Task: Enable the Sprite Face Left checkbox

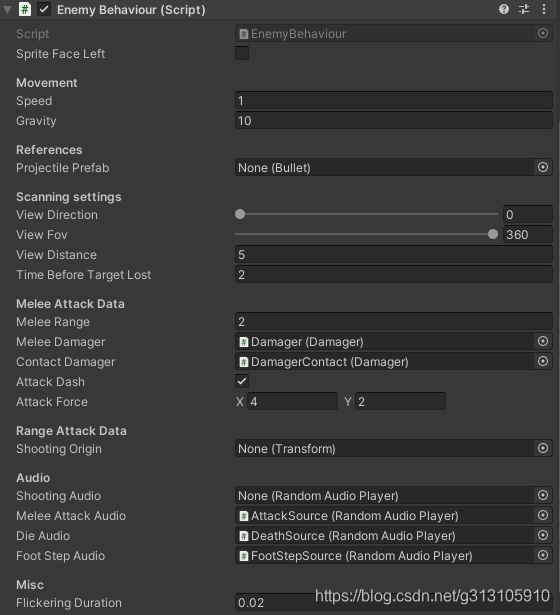Action: 242,53
